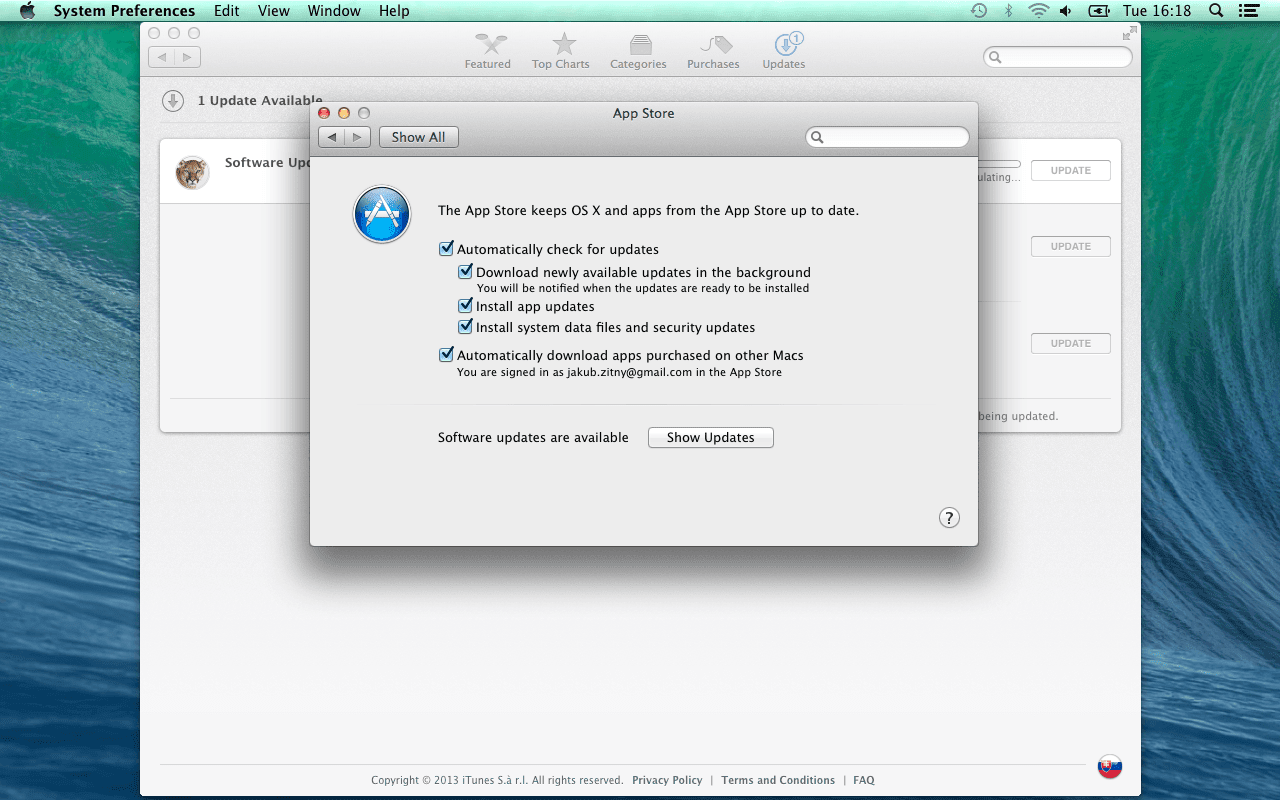Open the Wi-Fi status menu
Screen dimensions: 1280x800
[1038, 11]
